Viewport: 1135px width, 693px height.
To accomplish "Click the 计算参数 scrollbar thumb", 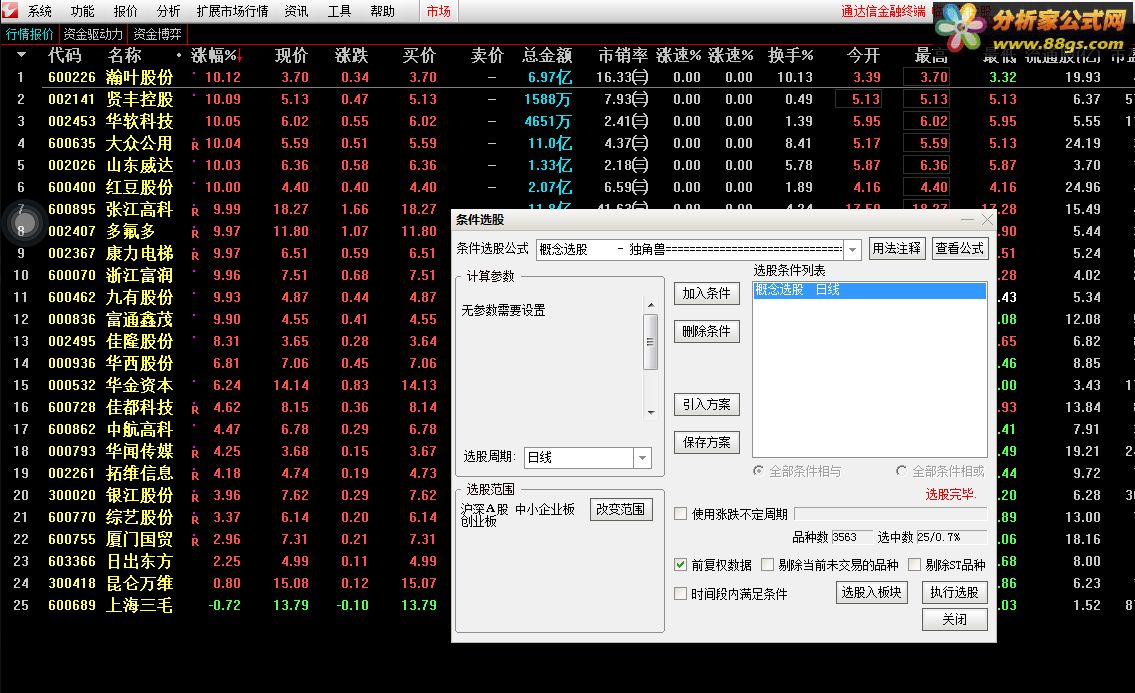I will [651, 342].
